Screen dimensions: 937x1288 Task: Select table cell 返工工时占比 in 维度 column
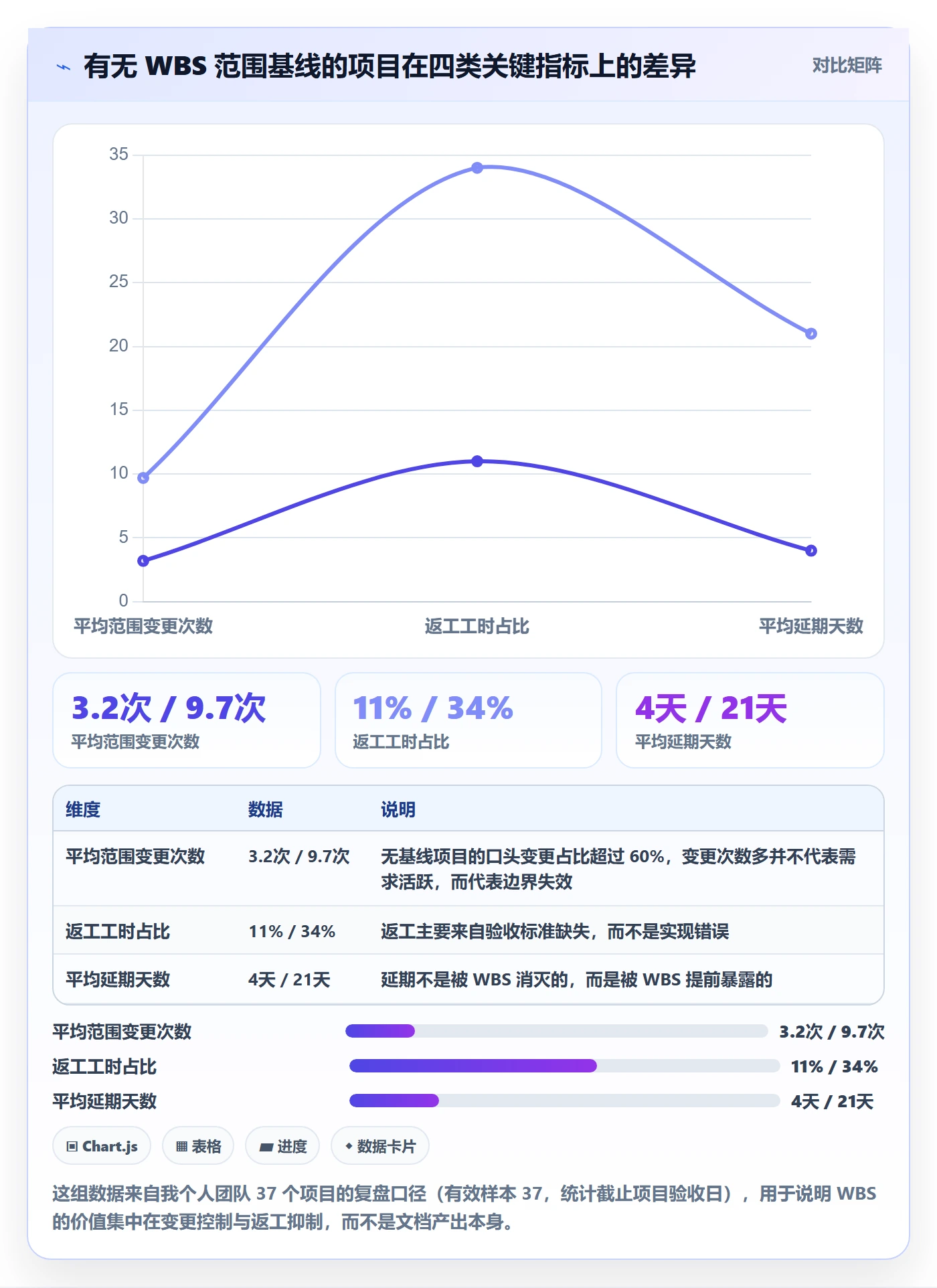(118, 931)
